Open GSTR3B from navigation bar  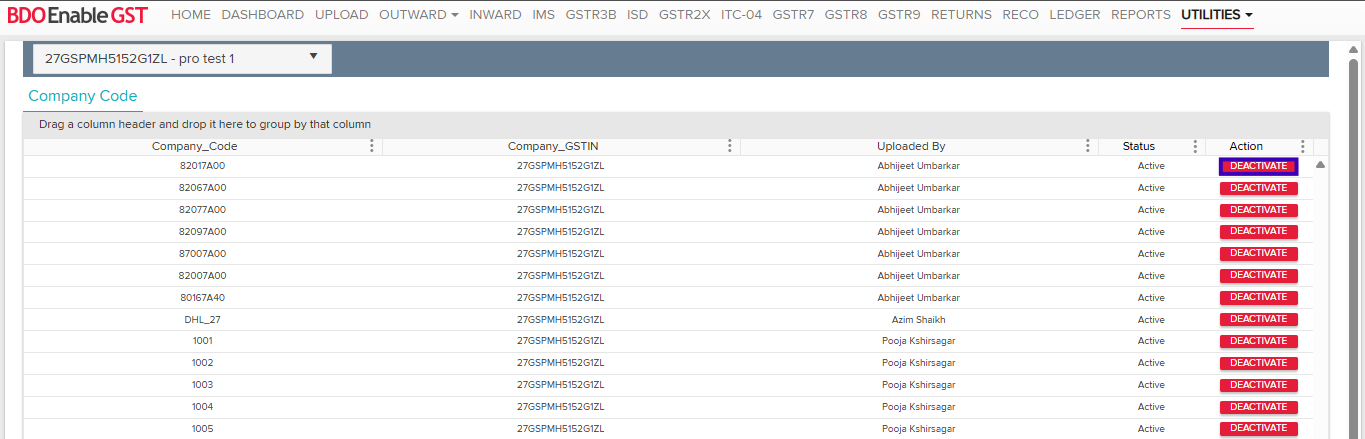coord(591,15)
